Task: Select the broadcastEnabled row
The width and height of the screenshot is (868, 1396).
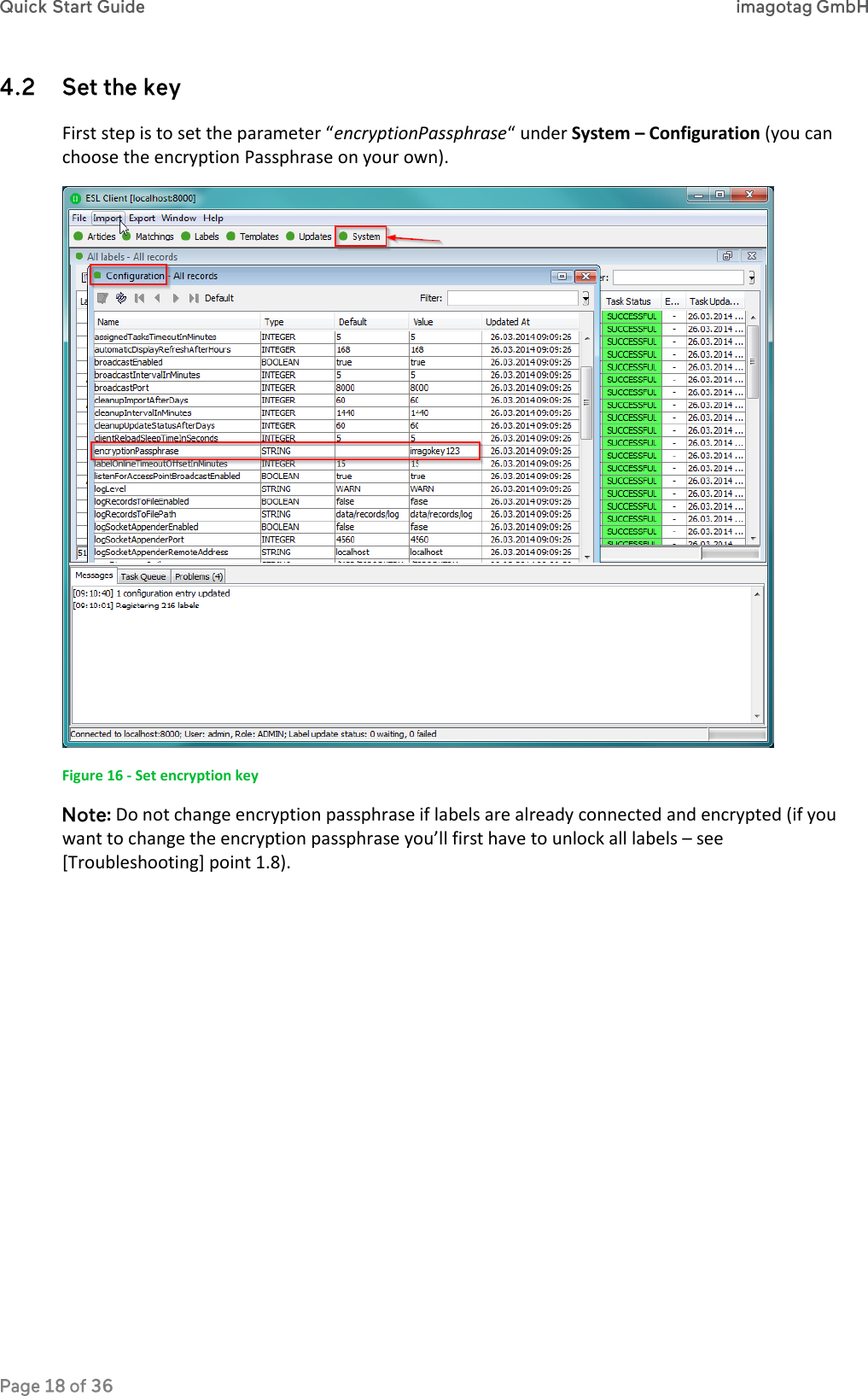Action: 336,362
